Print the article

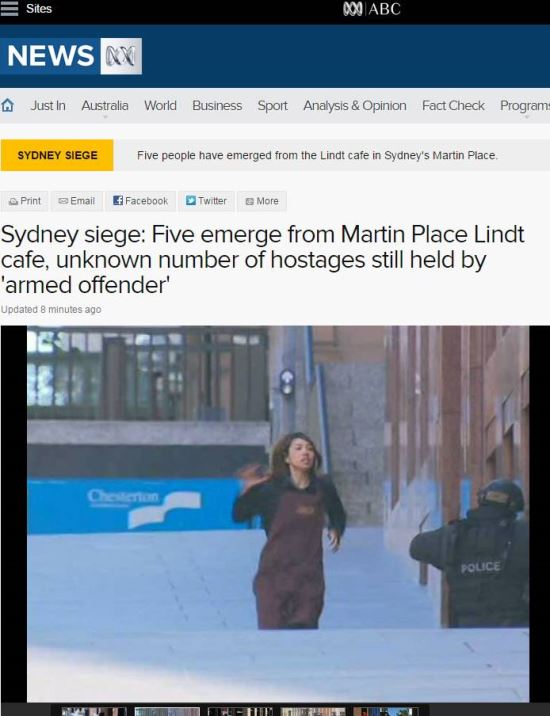coord(25,201)
